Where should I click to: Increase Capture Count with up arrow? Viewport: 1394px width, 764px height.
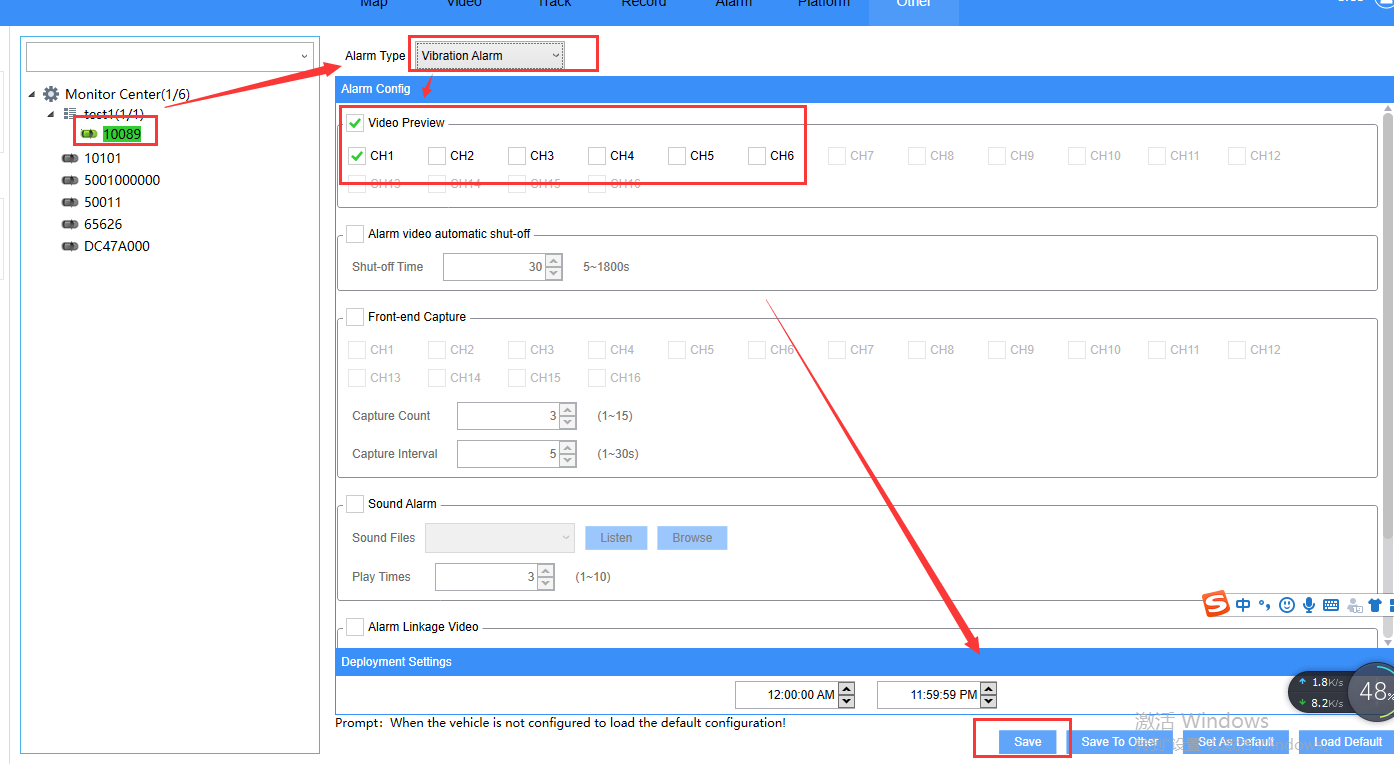coord(568,410)
